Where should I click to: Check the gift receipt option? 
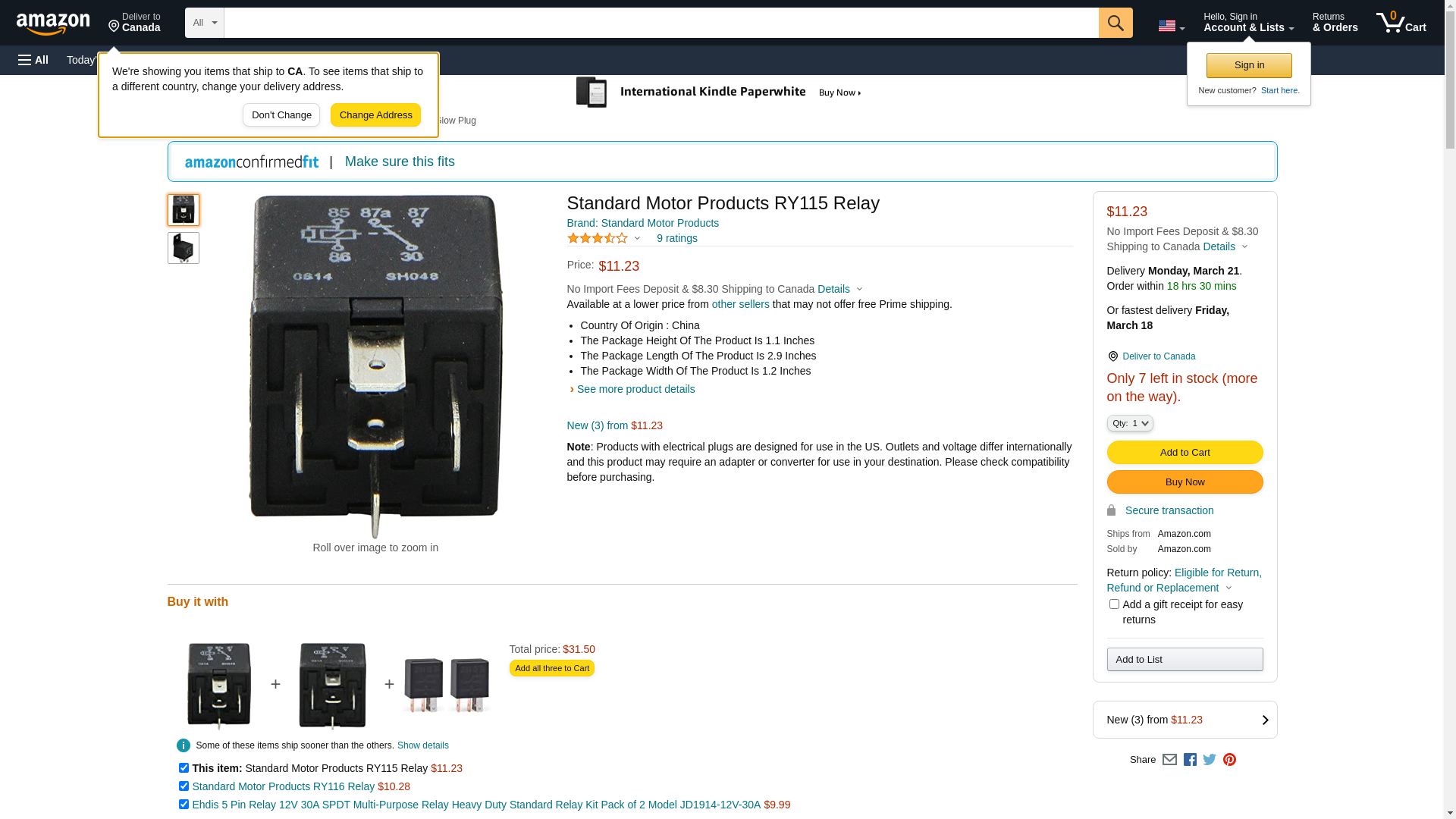pyautogui.click(x=1114, y=604)
